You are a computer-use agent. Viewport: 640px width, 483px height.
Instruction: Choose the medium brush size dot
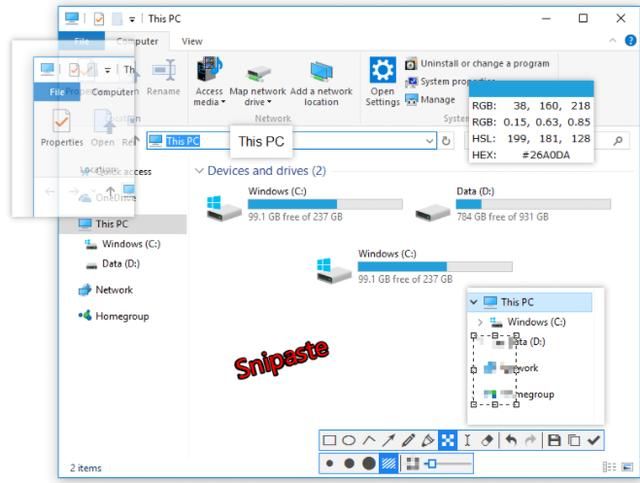tap(349, 463)
